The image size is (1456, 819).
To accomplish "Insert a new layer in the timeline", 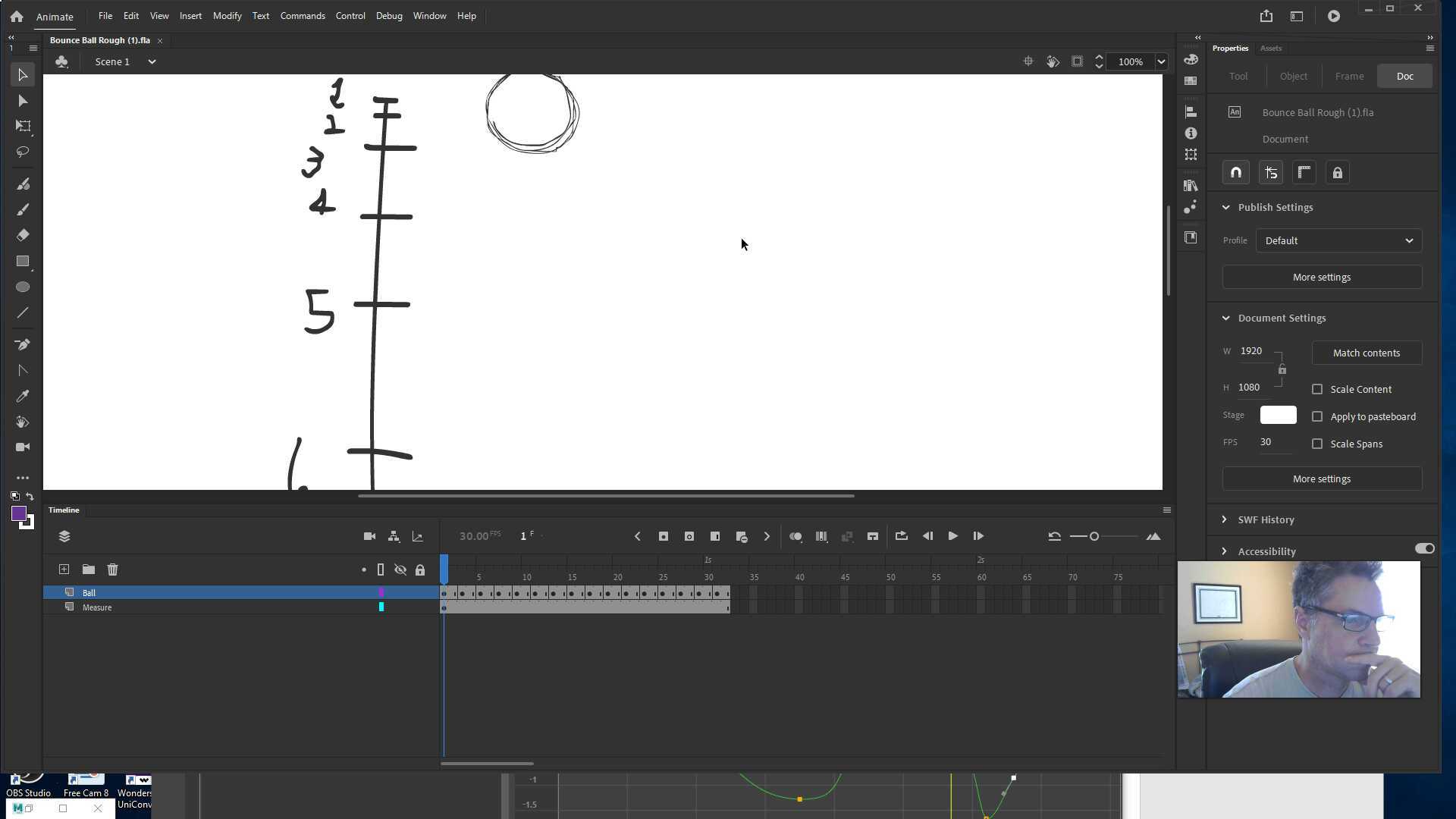I will [64, 569].
